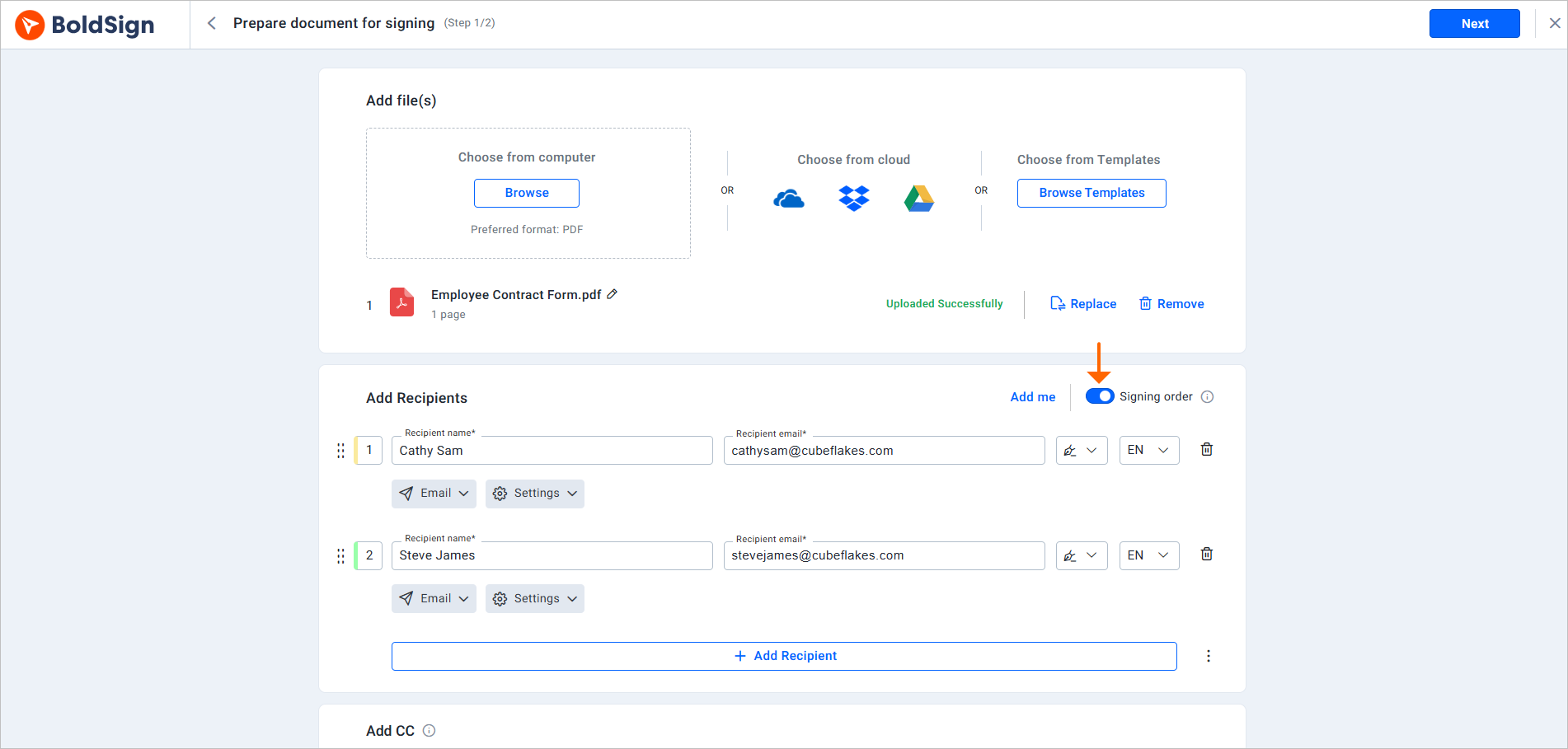The height and width of the screenshot is (749, 1568).
Task: Click Add me link
Action: pyautogui.click(x=1033, y=397)
